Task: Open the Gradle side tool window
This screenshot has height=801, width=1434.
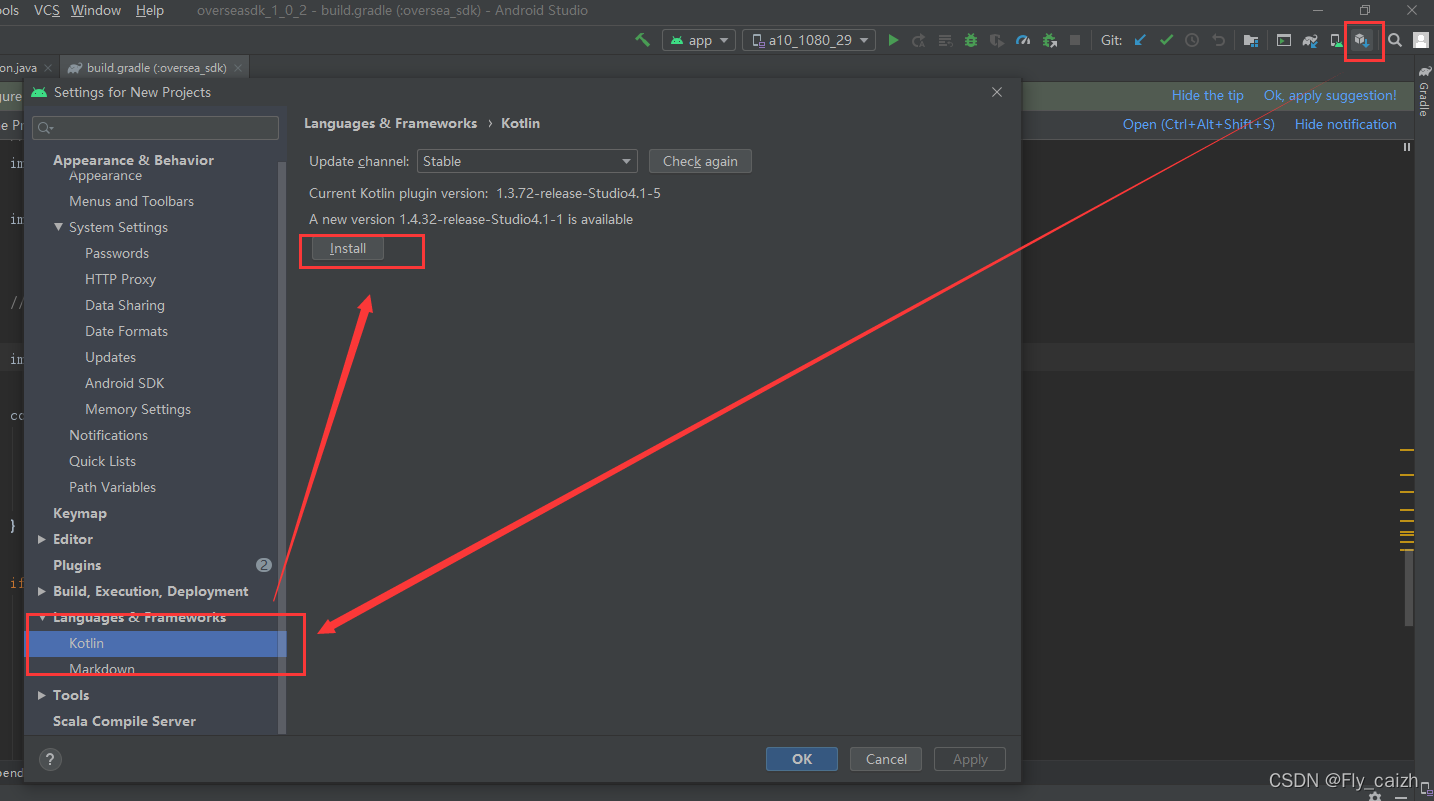Action: pyautogui.click(x=1423, y=92)
